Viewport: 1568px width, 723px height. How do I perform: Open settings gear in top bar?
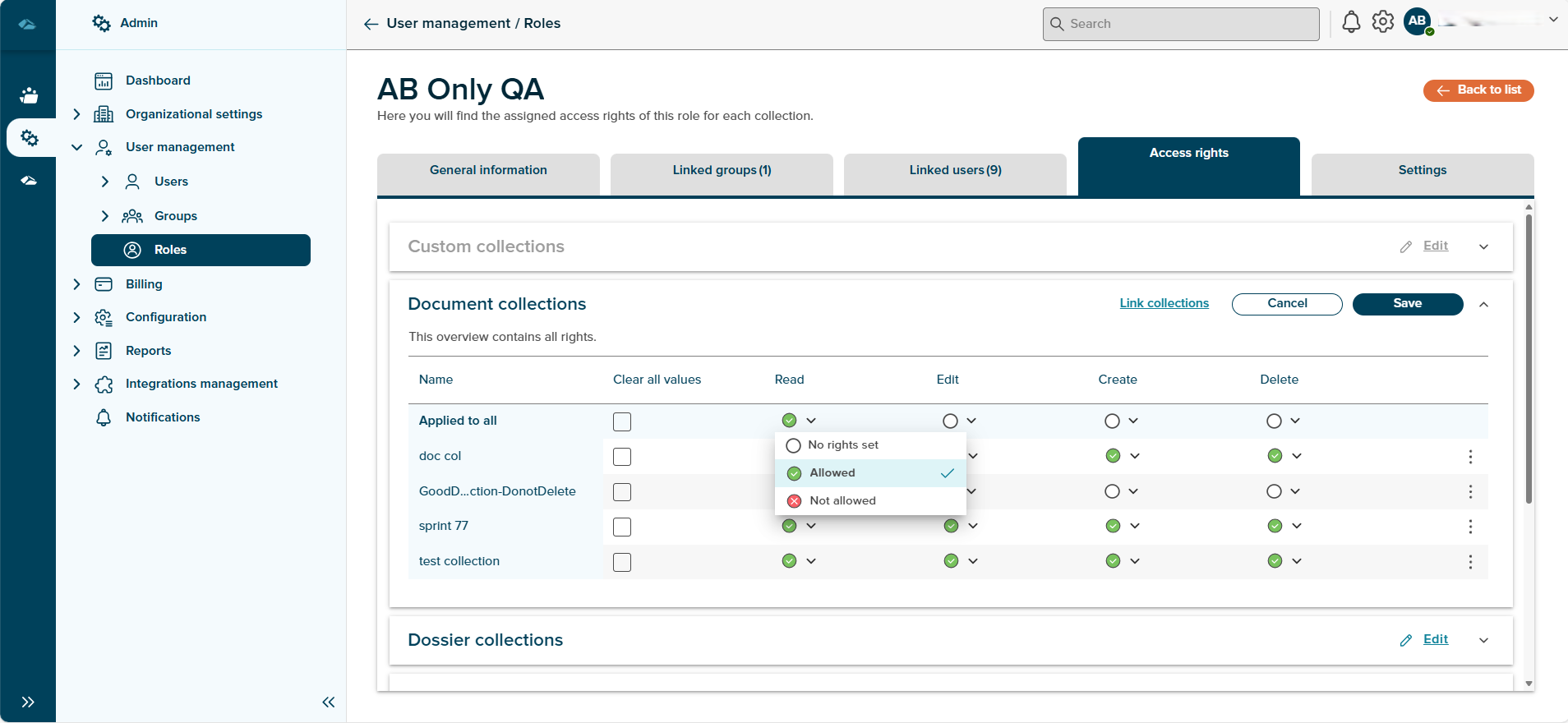[1383, 22]
